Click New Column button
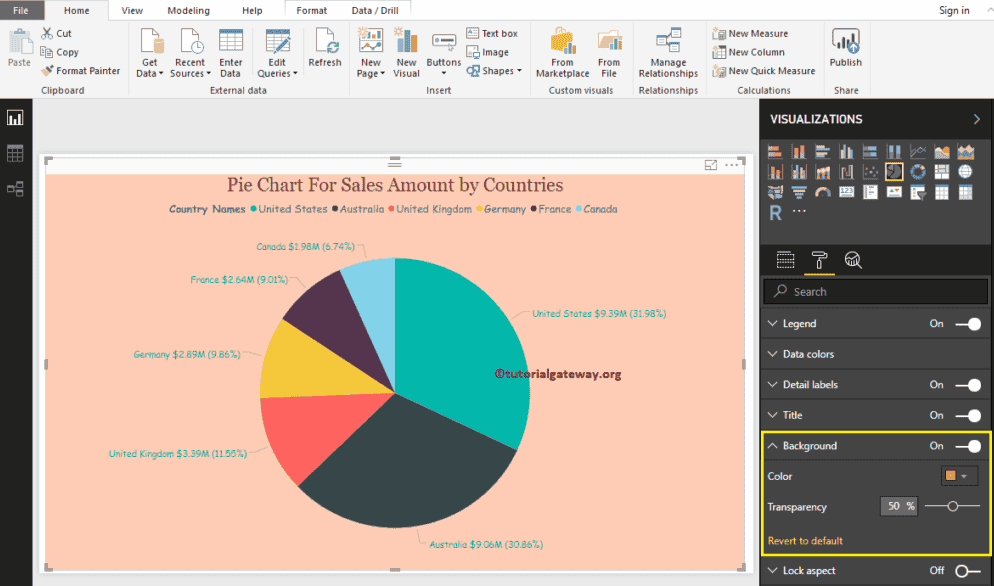Screen dimensions: 994x586 [748, 52]
